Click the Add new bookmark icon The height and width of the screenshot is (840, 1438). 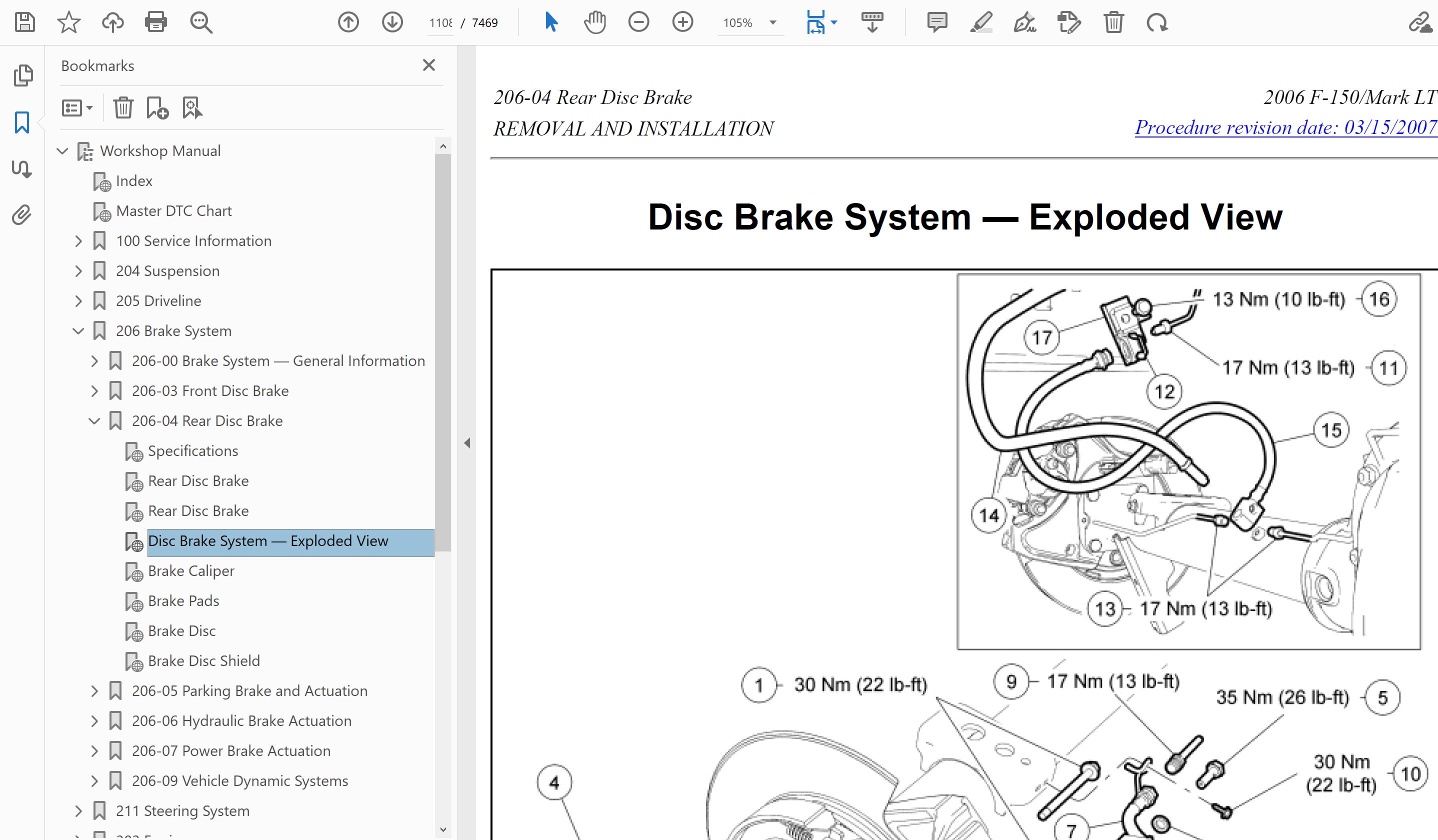(x=157, y=107)
